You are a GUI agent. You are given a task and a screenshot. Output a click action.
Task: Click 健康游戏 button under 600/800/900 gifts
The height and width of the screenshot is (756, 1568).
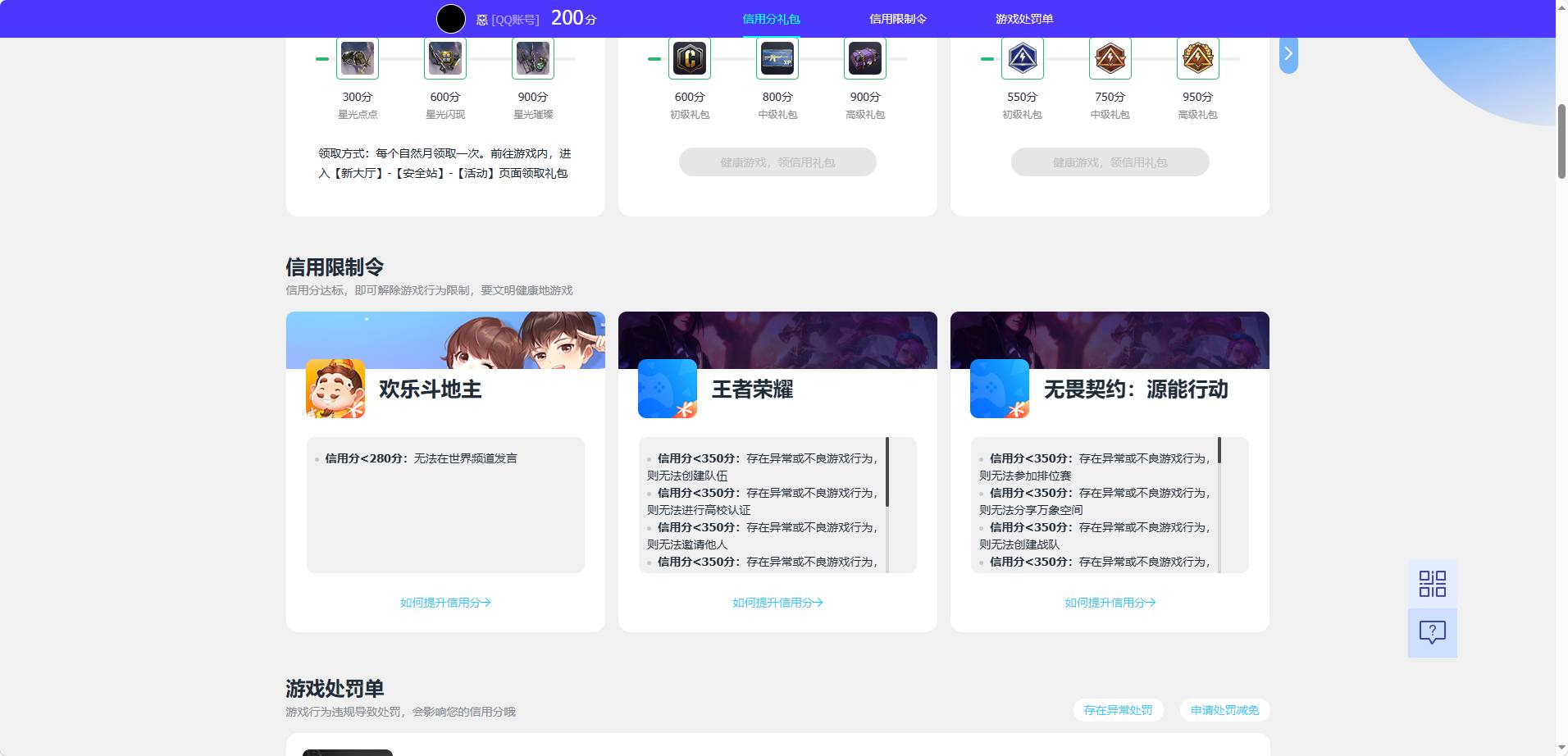(777, 162)
